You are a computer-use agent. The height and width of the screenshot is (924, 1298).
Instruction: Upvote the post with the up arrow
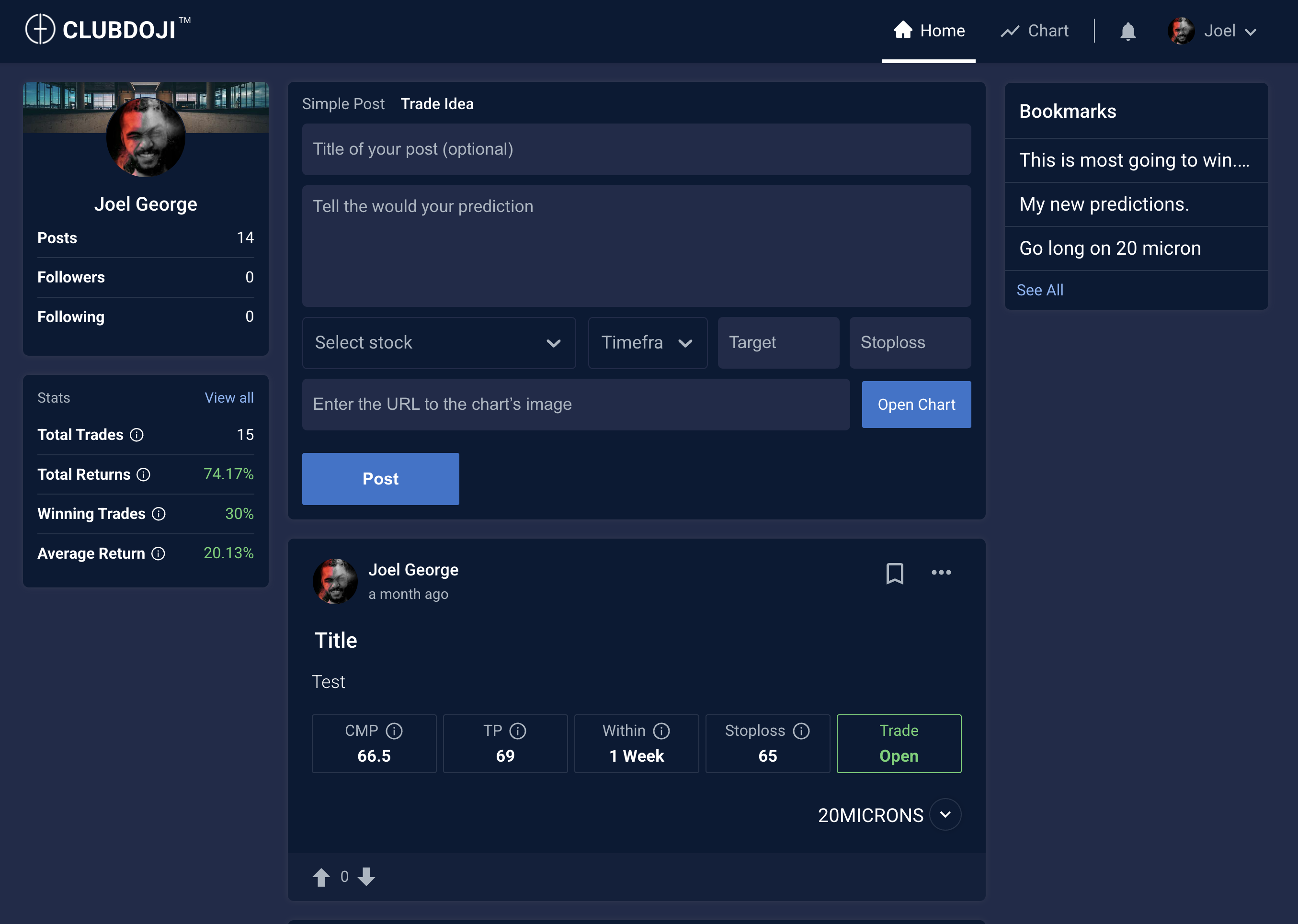(x=321, y=877)
